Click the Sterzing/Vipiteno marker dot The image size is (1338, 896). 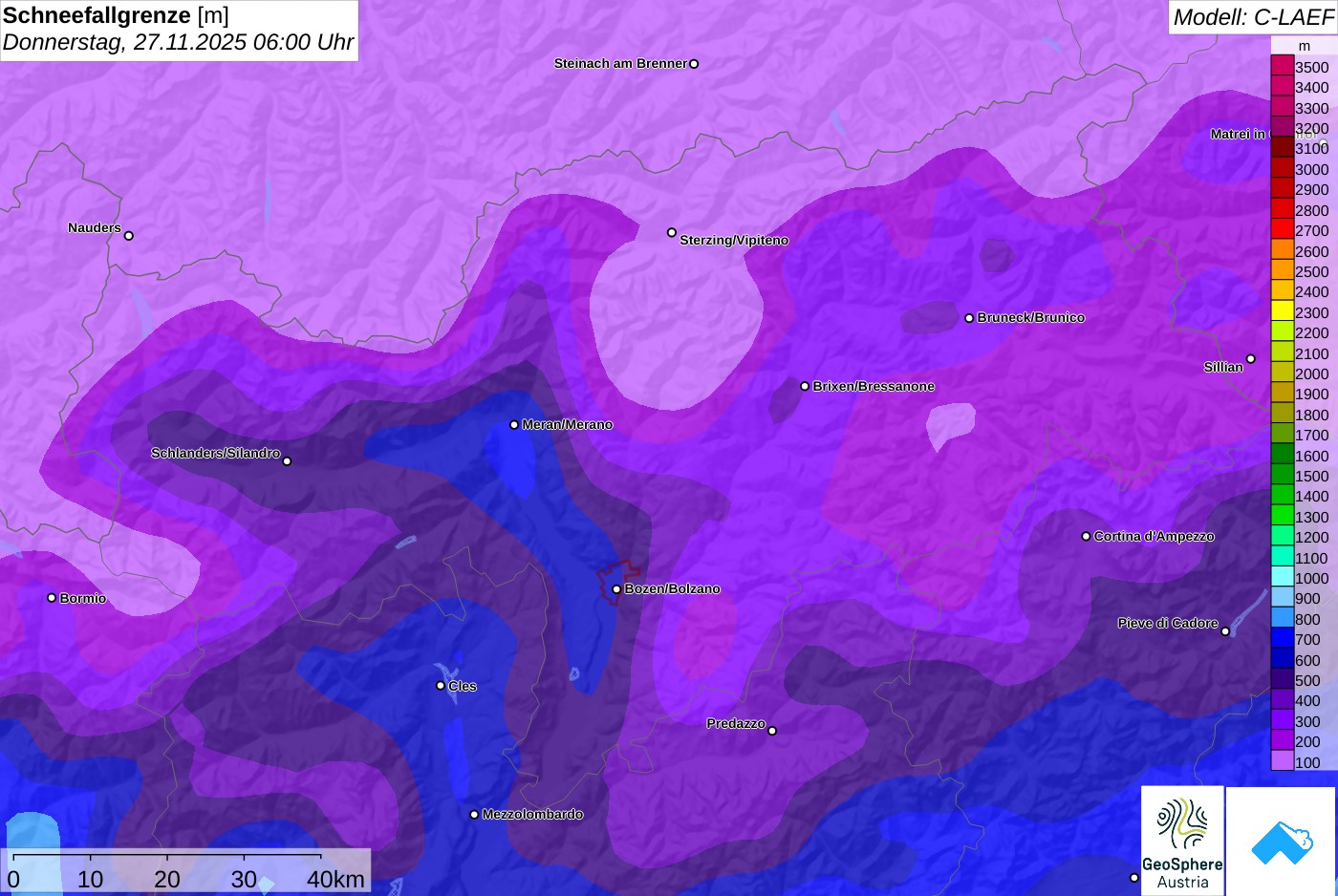(x=672, y=232)
